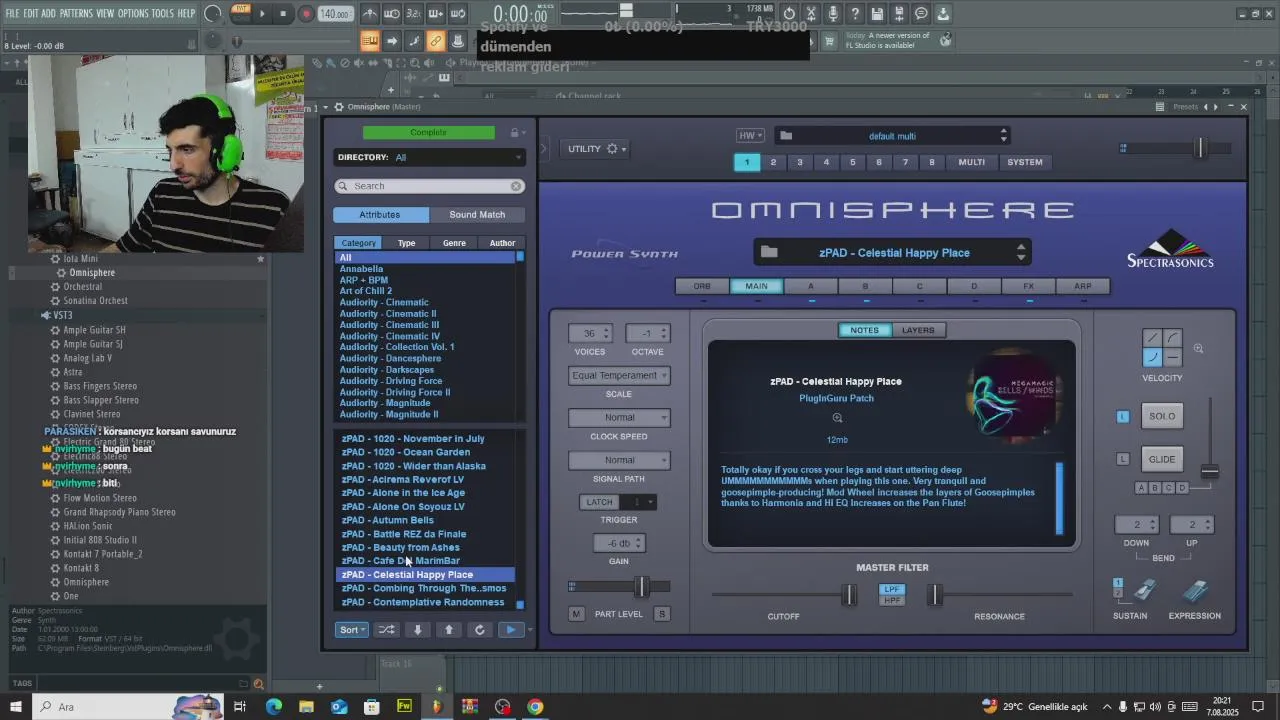Solo part with S button
Viewport: 1280px width, 720px height.
661,614
